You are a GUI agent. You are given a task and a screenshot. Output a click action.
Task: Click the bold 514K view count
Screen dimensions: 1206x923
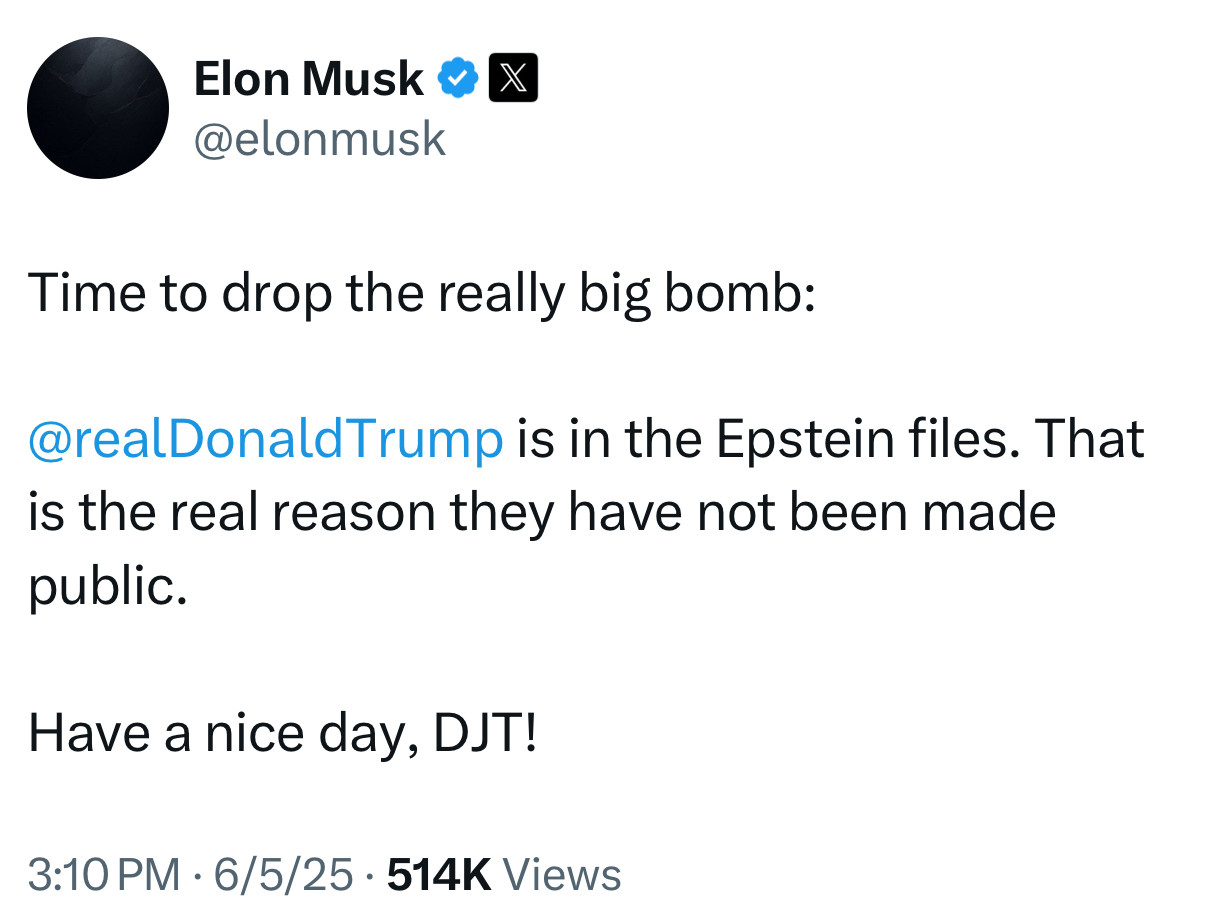coord(438,874)
